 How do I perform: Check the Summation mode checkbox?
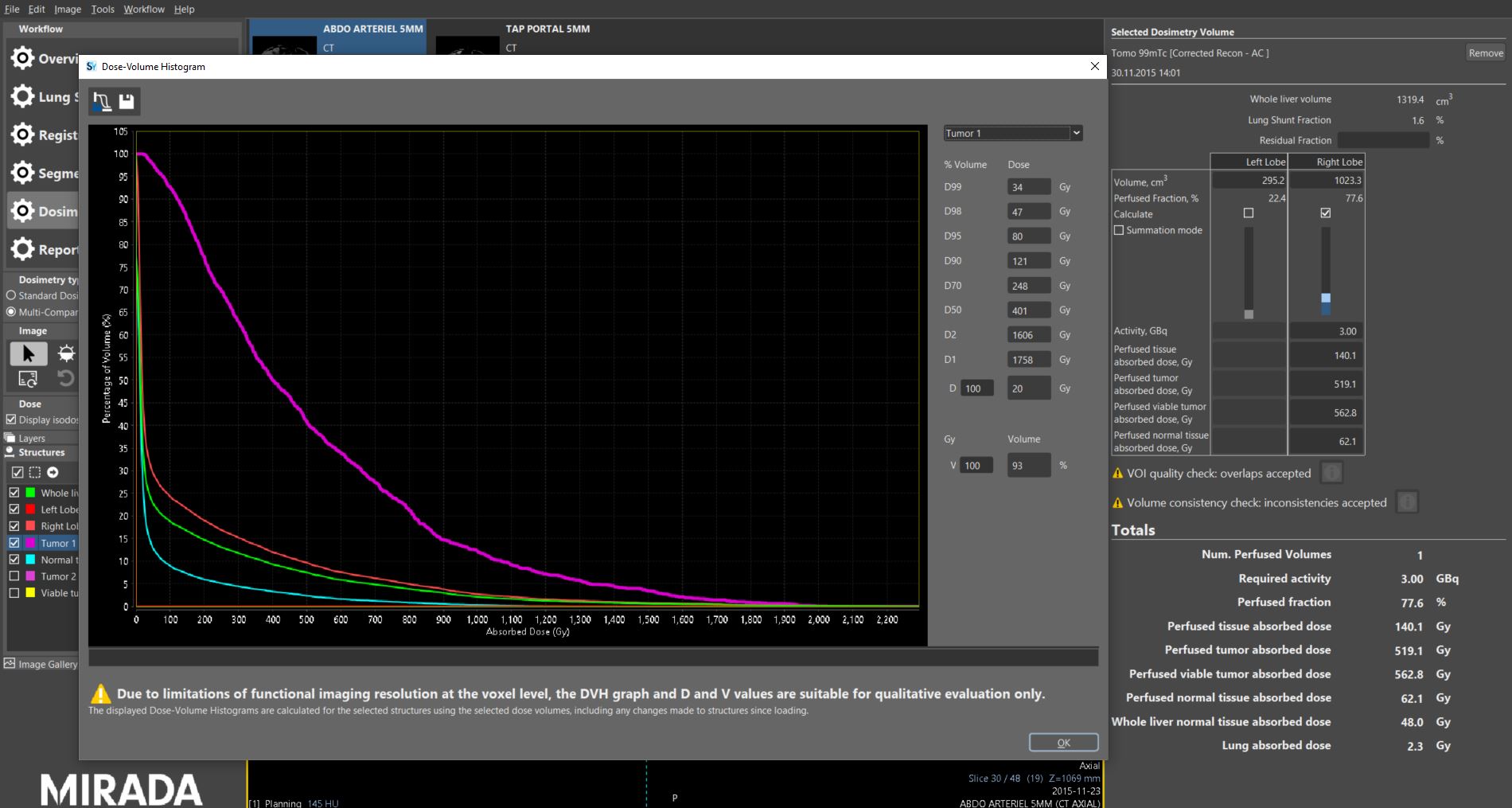(x=1119, y=230)
